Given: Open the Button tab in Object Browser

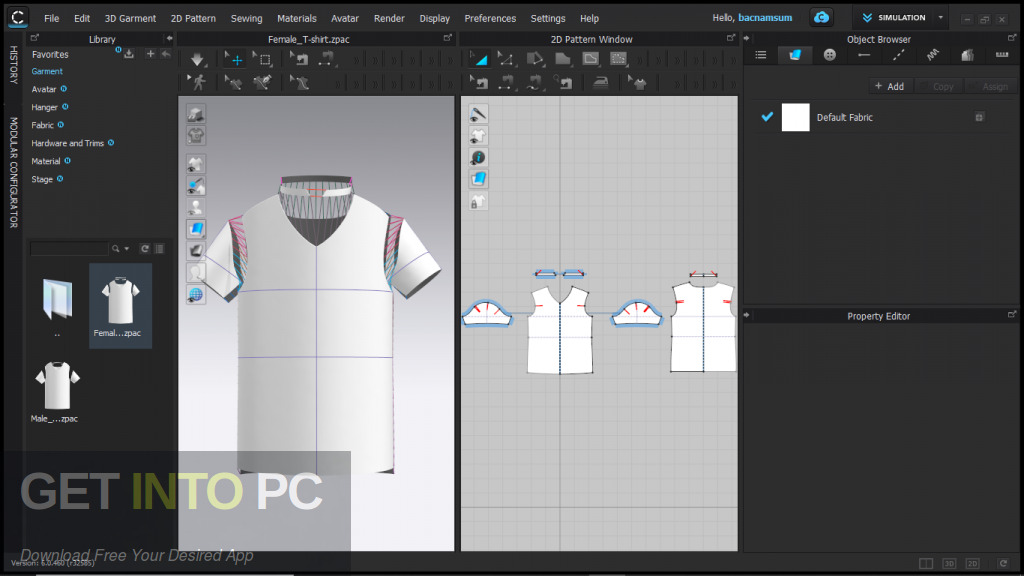Looking at the screenshot, I should (829, 56).
